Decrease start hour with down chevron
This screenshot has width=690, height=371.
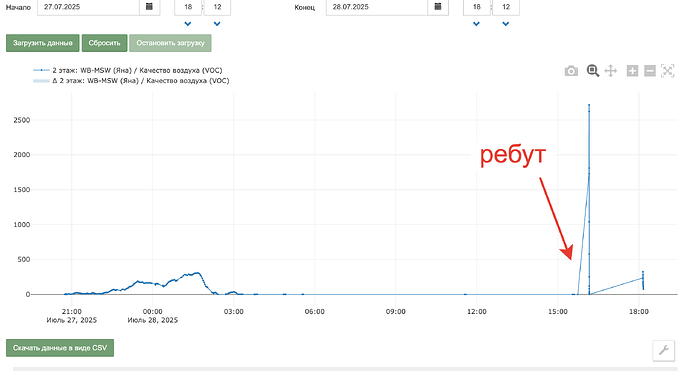pyautogui.click(x=188, y=24)
